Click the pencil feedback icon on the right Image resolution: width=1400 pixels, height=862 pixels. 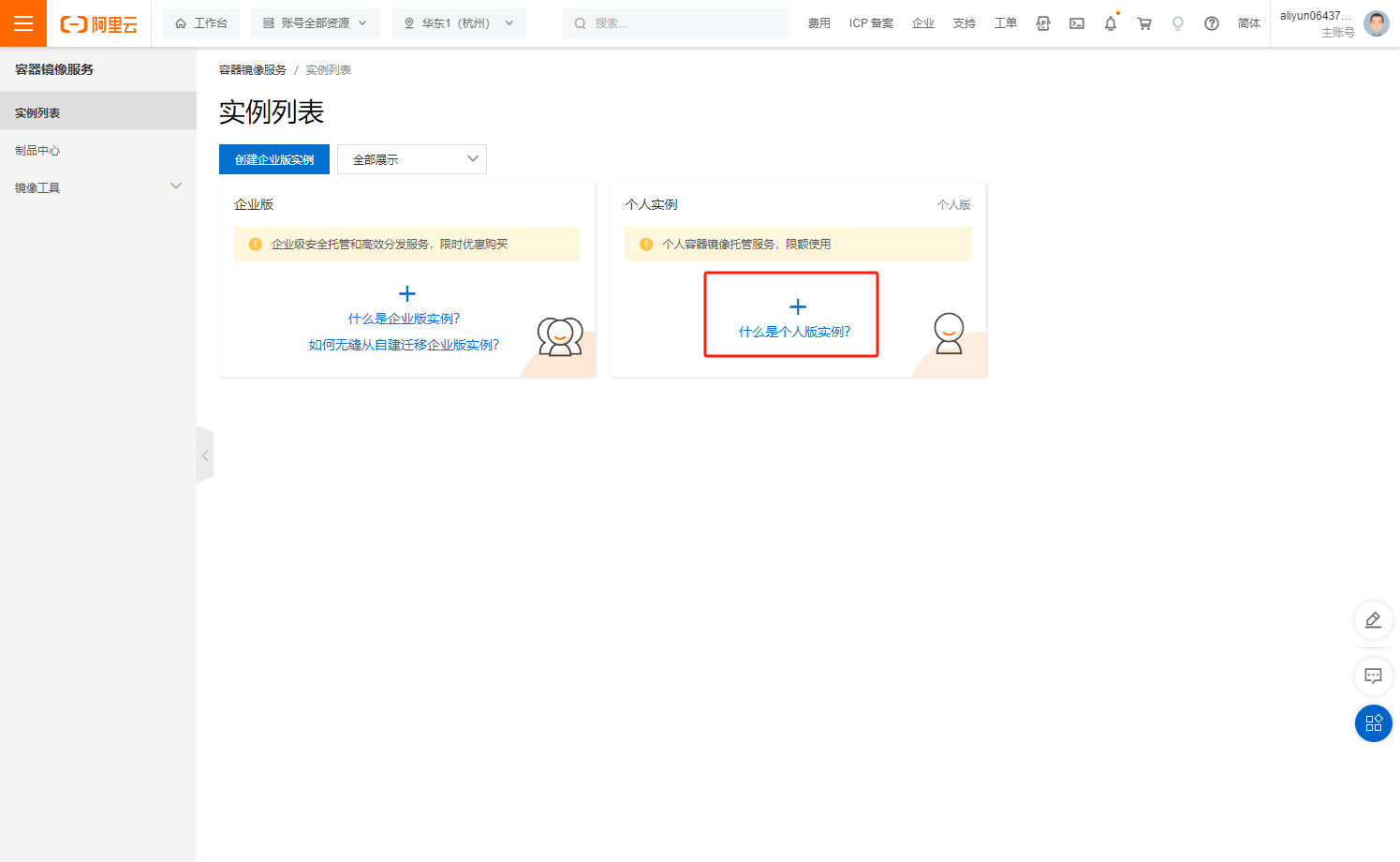pyautogui.click(x=1373, y=620)
